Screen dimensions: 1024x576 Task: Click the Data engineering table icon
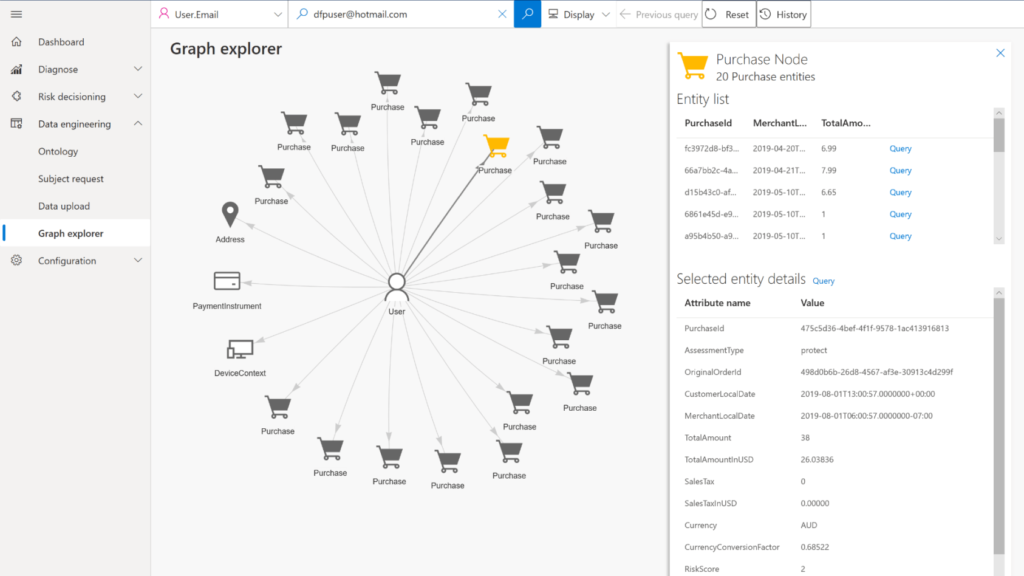click(16, 123)
